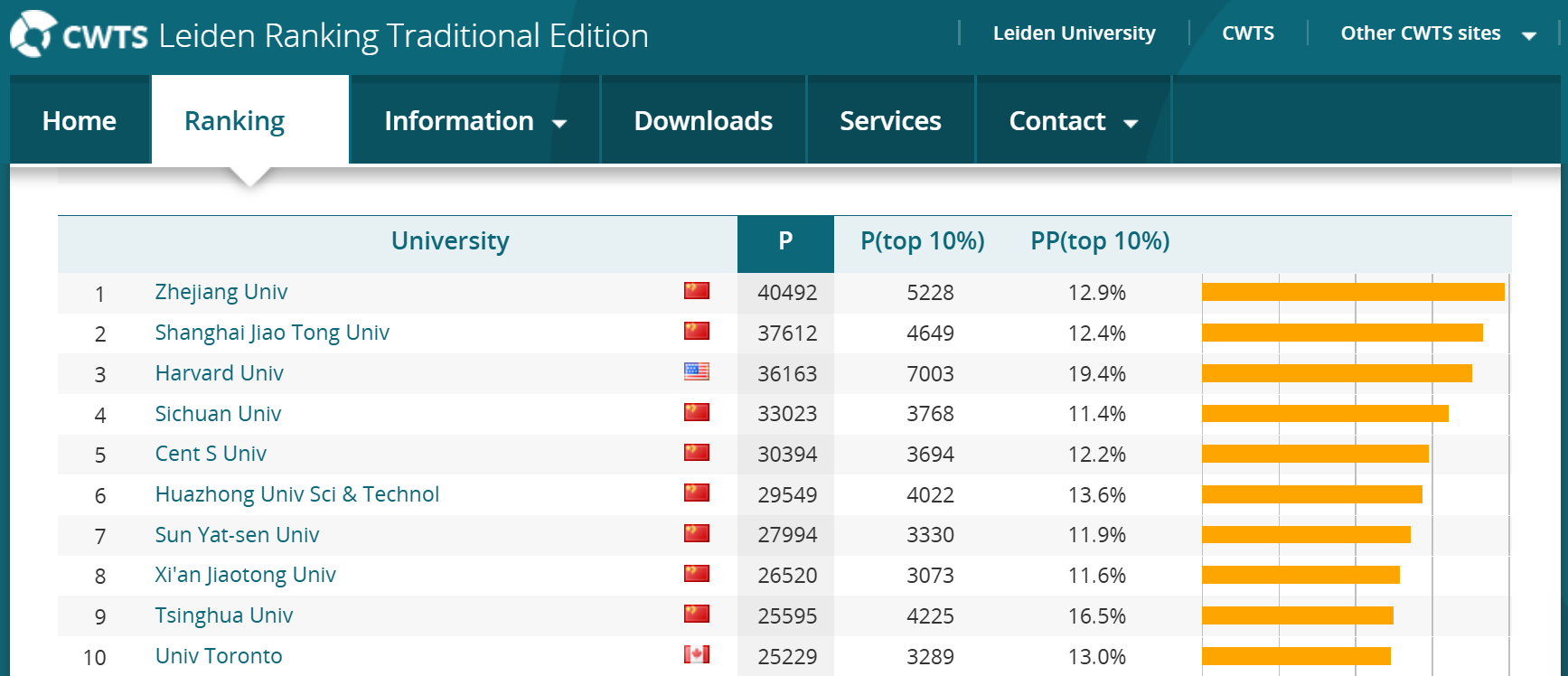Click China flag beside Sun Yat-sen Univ
The height and width of the screenshot is (676, 1568).
click(696, 533)
